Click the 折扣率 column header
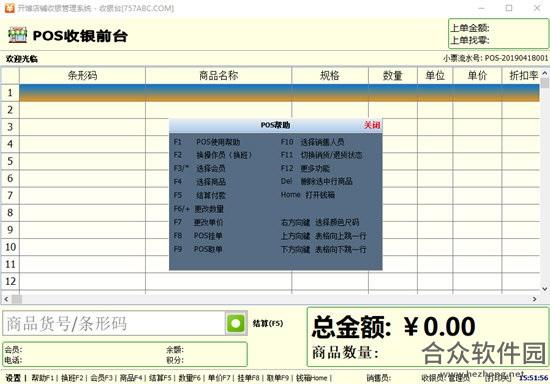The height and width of the screenshot is (384, 550). tap(522, 75)
